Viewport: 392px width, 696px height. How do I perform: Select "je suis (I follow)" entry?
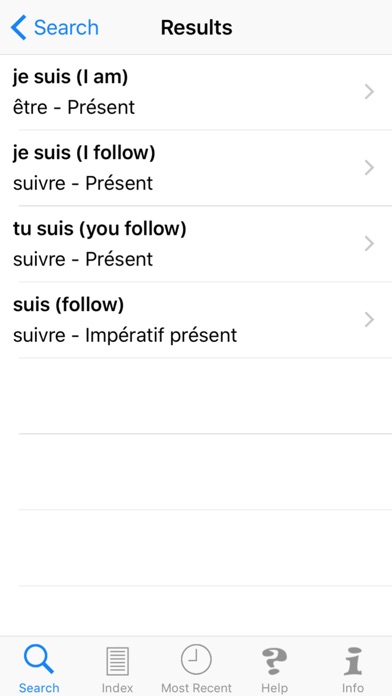coord(196,168)
